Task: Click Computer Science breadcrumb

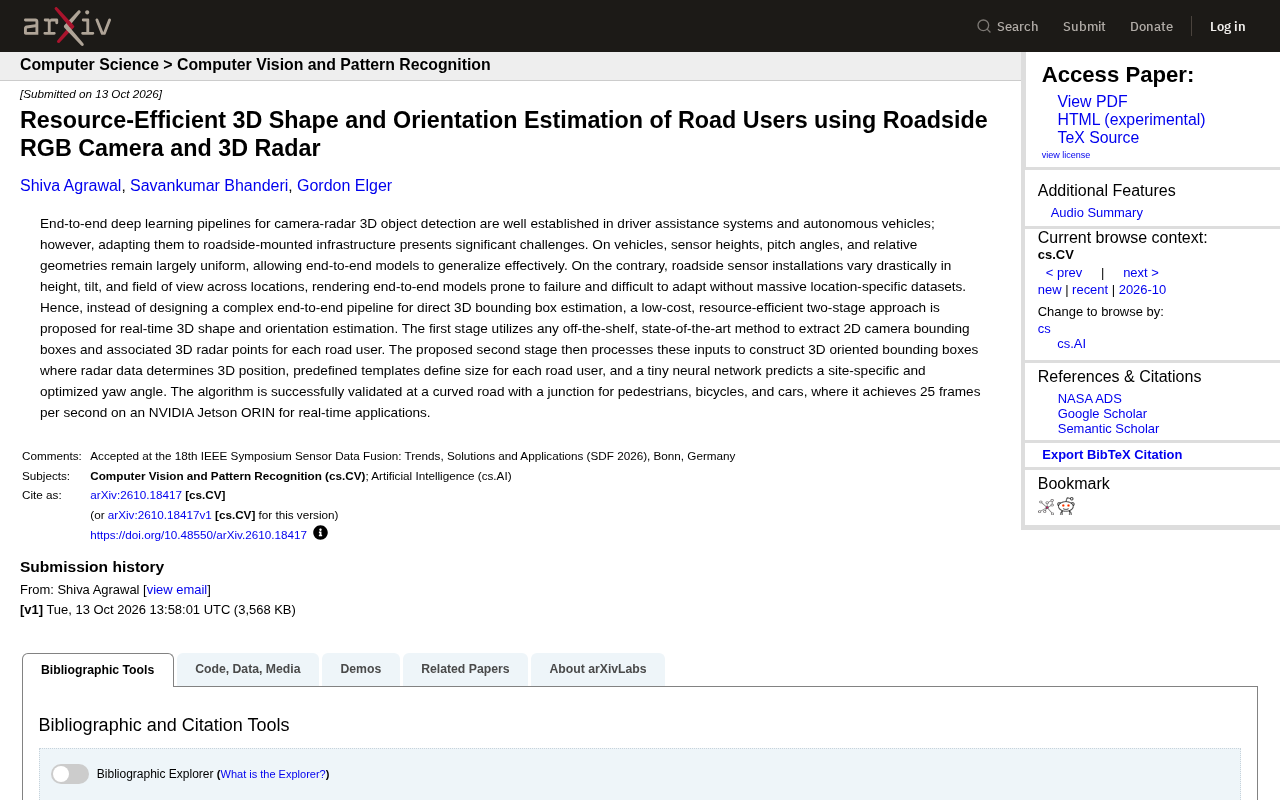Action: click(x=89, y=65)
